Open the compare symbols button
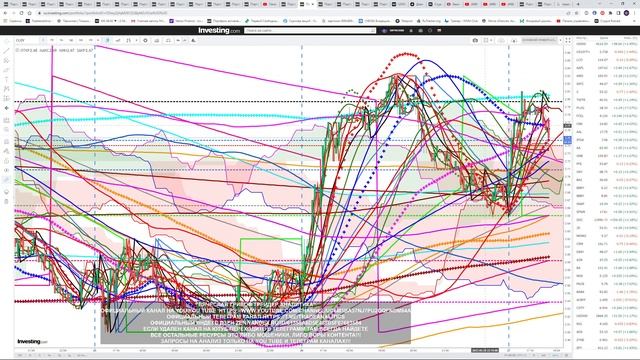 [x=118, y=40]
